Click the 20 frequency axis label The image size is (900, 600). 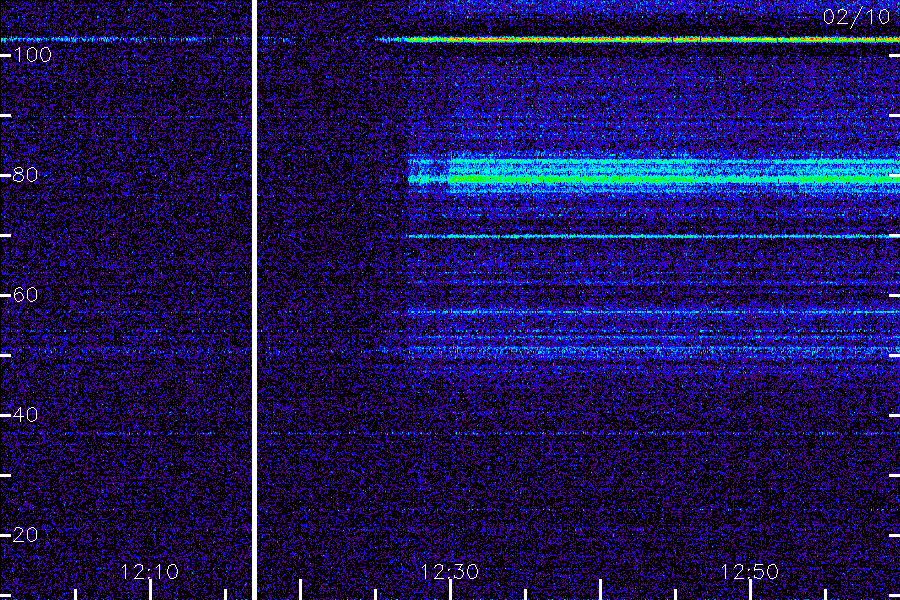coord(25,535)
